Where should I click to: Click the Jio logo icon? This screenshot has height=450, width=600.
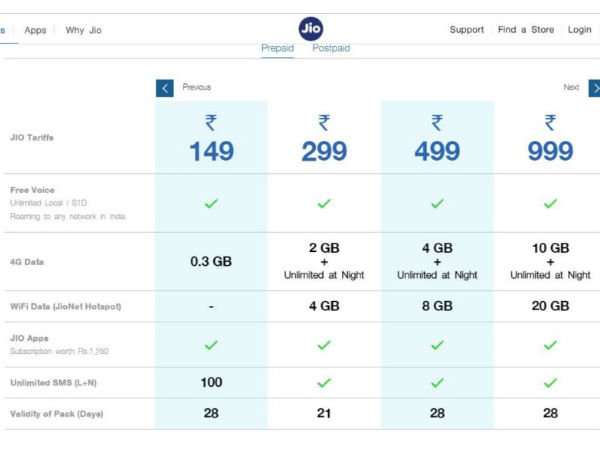point(311,29)
